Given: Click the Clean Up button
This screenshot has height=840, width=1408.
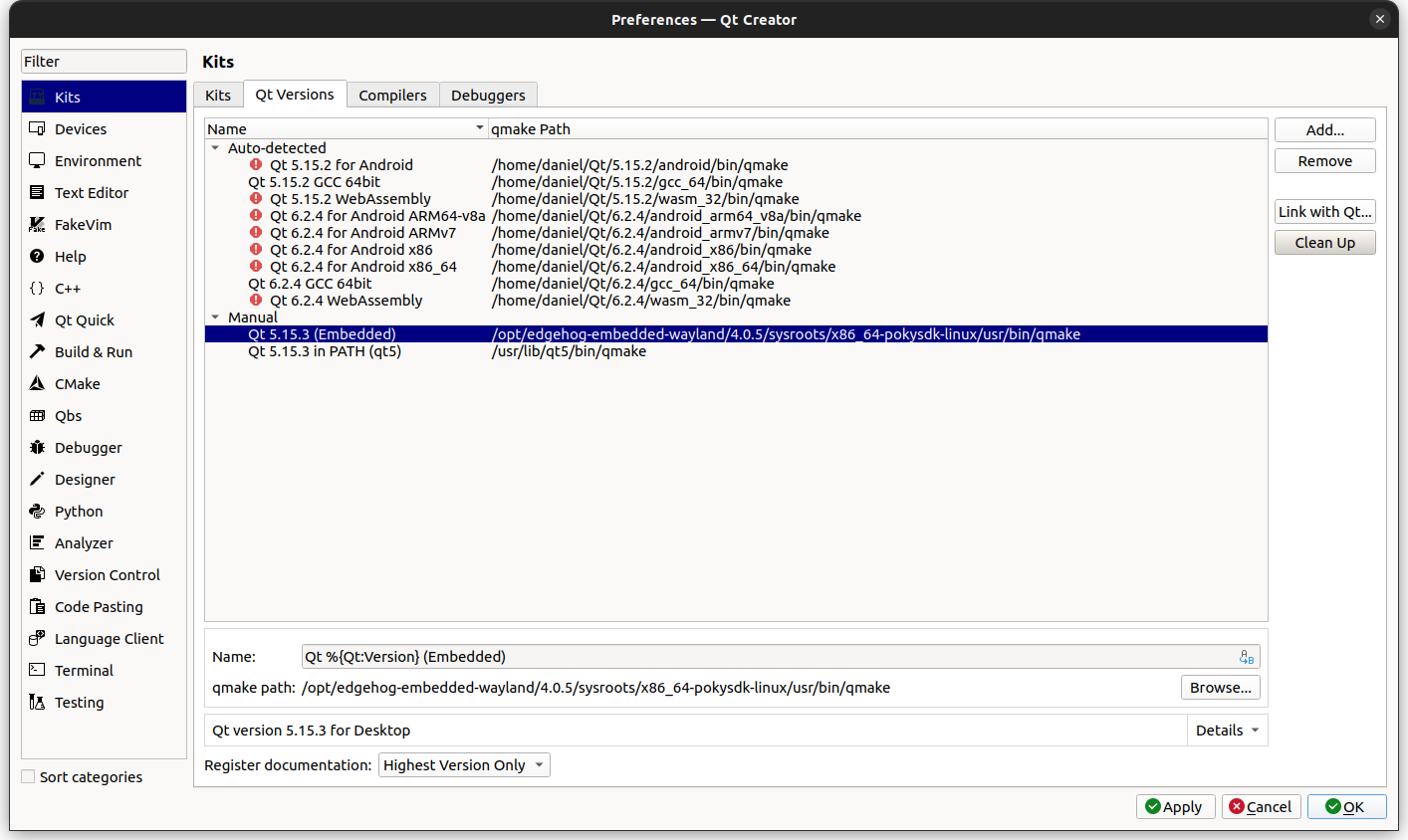Looking at the screenshot, I should click(x=1324, y=242).
